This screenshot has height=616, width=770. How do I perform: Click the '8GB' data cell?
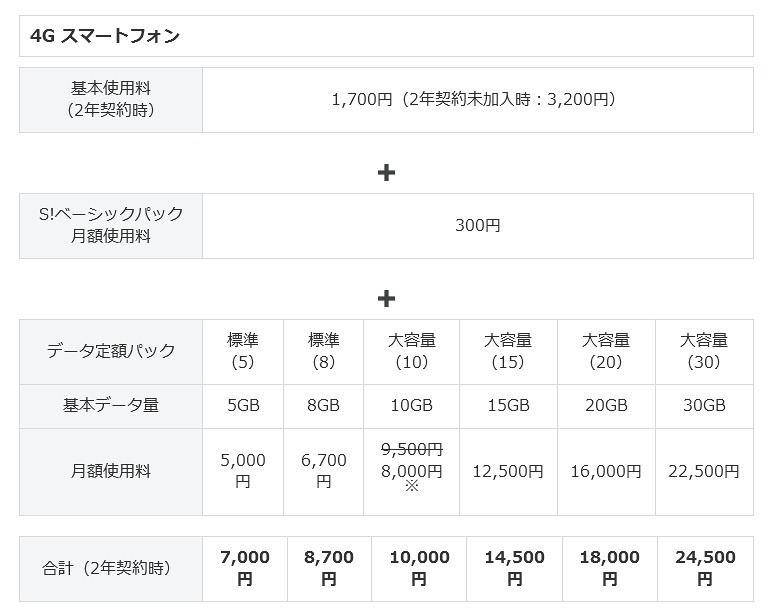coord(324,406)
